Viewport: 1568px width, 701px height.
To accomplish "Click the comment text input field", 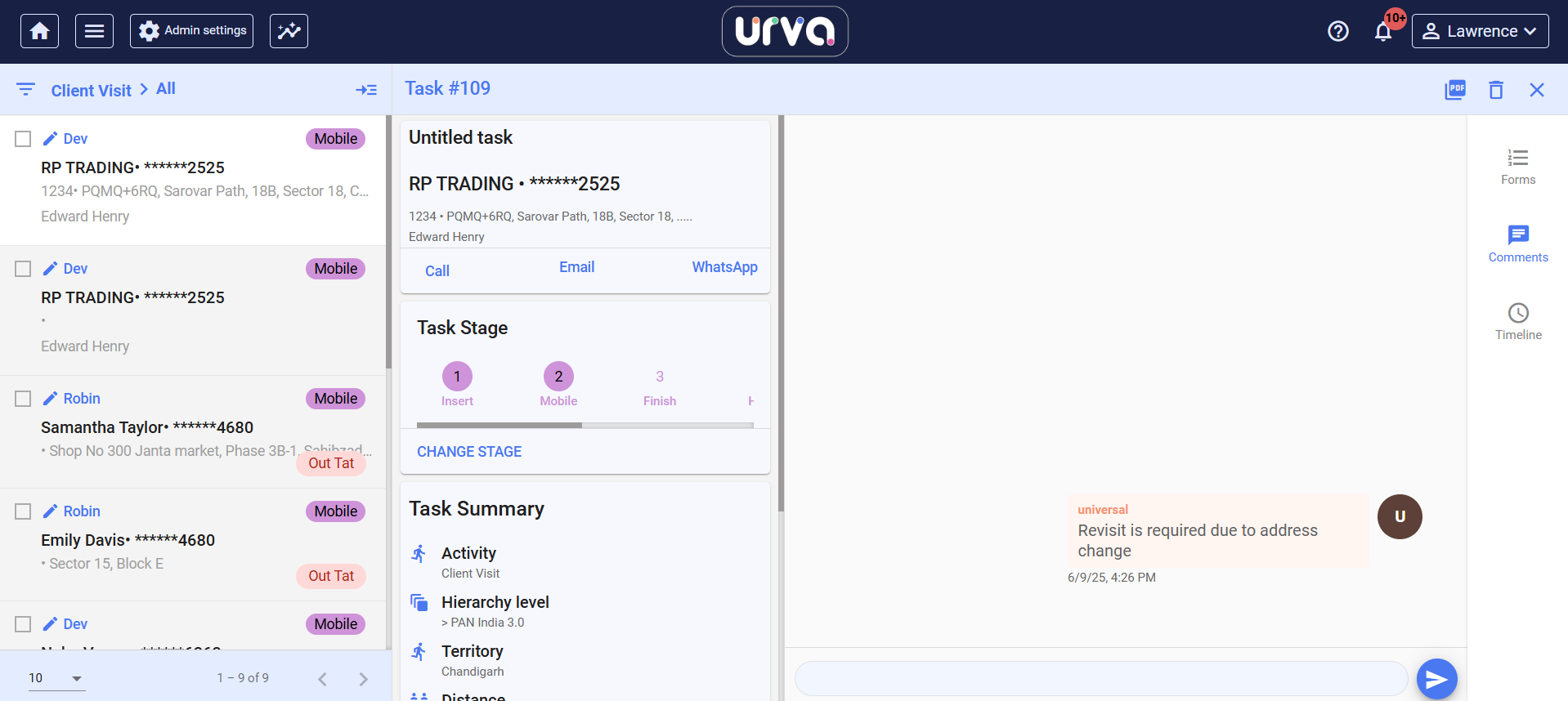I will click(x=1100, y=679).
